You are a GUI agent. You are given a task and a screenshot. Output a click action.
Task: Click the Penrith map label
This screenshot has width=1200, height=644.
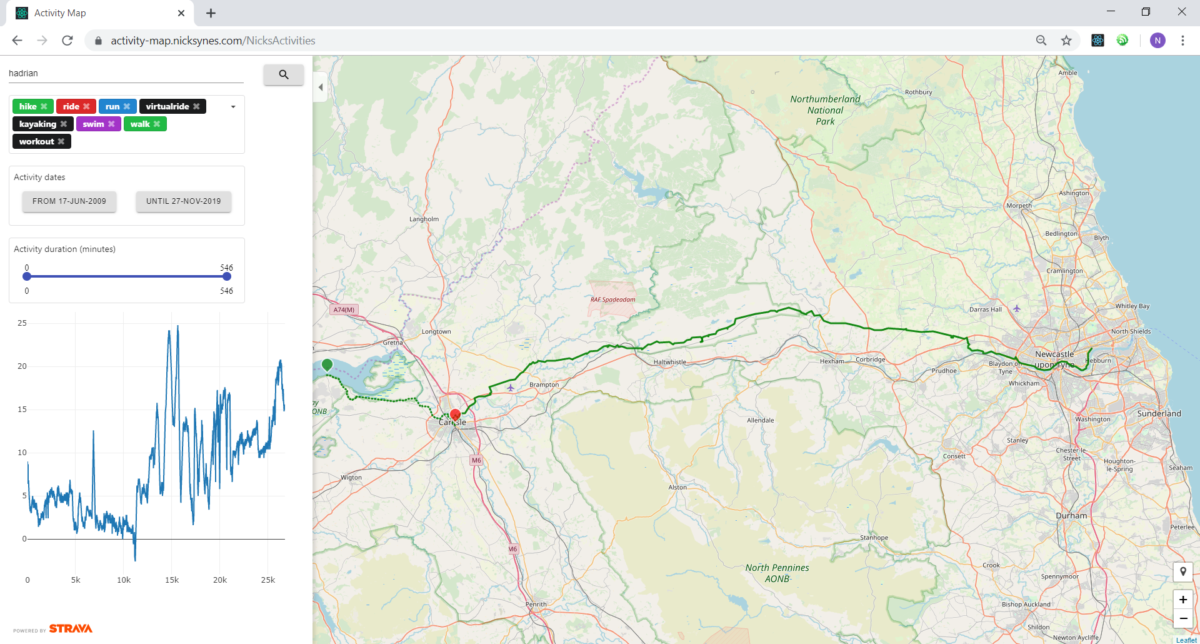(537, 605)
